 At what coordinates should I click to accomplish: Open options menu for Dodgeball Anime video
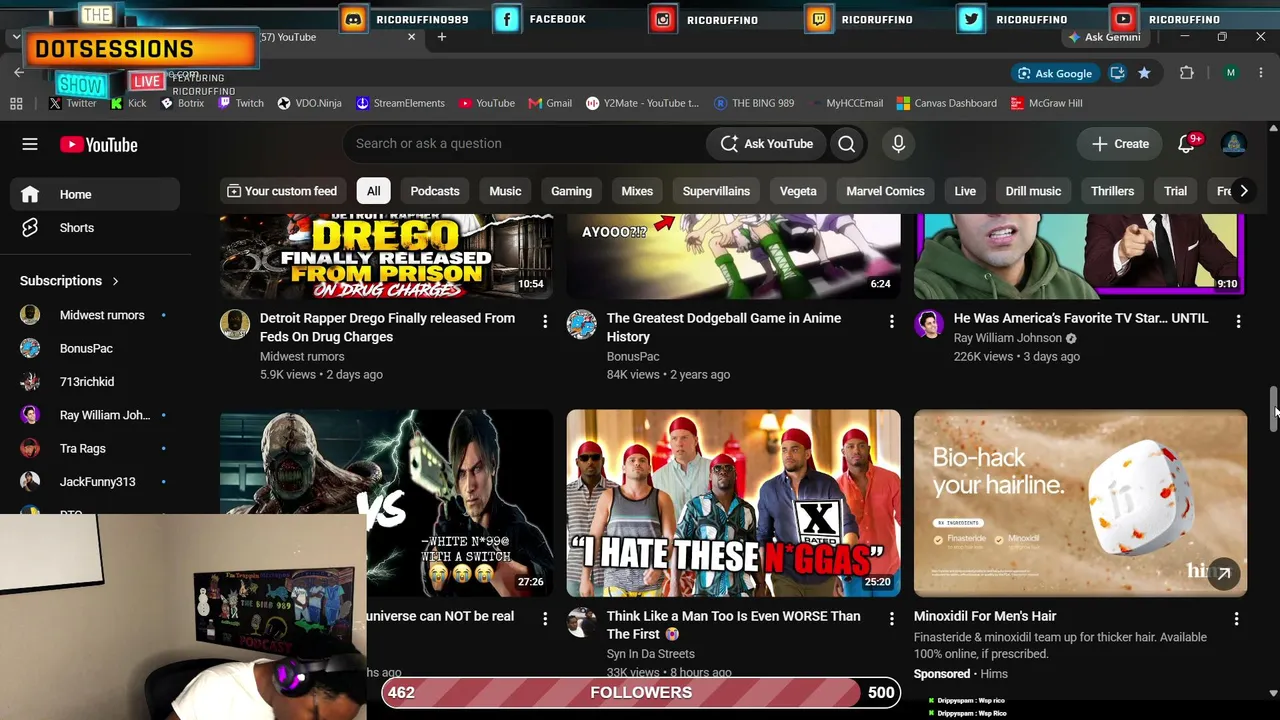(x=892, y=321)
